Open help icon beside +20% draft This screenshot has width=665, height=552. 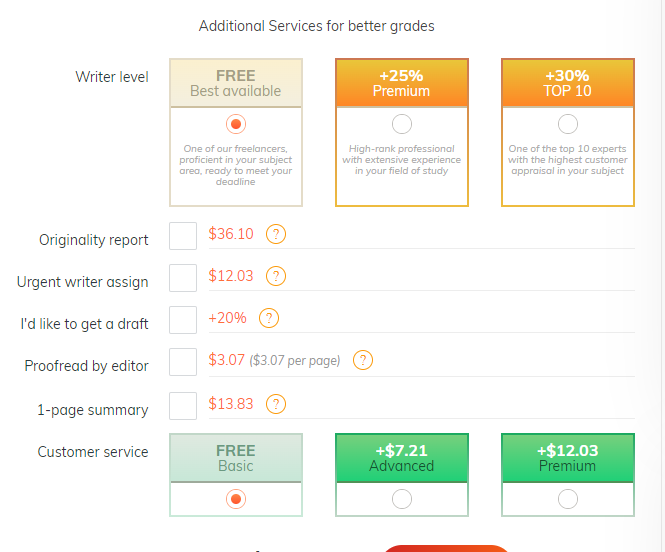[x=269, y=318]
